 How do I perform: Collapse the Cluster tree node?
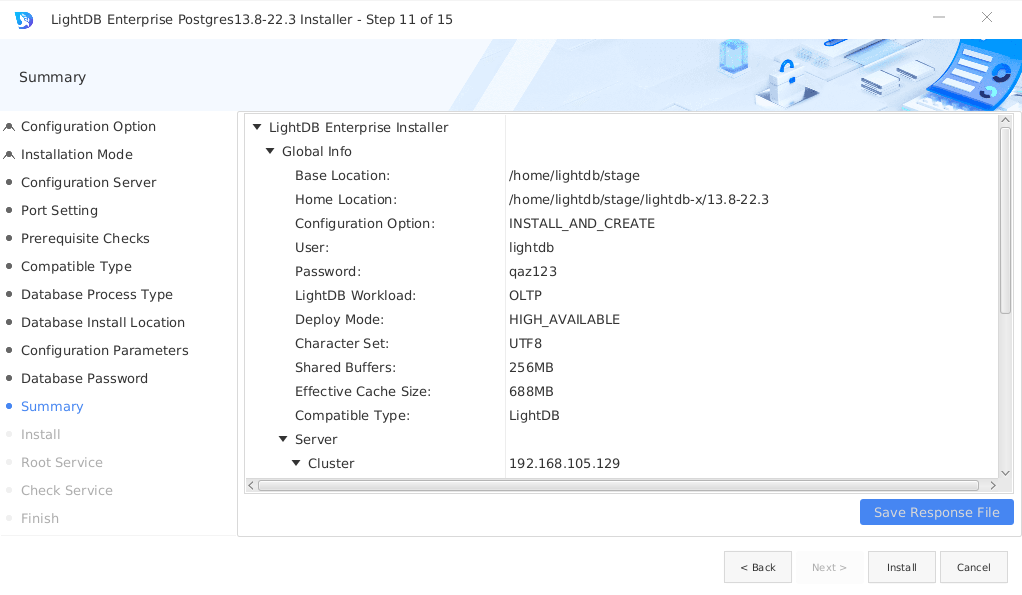(x=295, y=463)
